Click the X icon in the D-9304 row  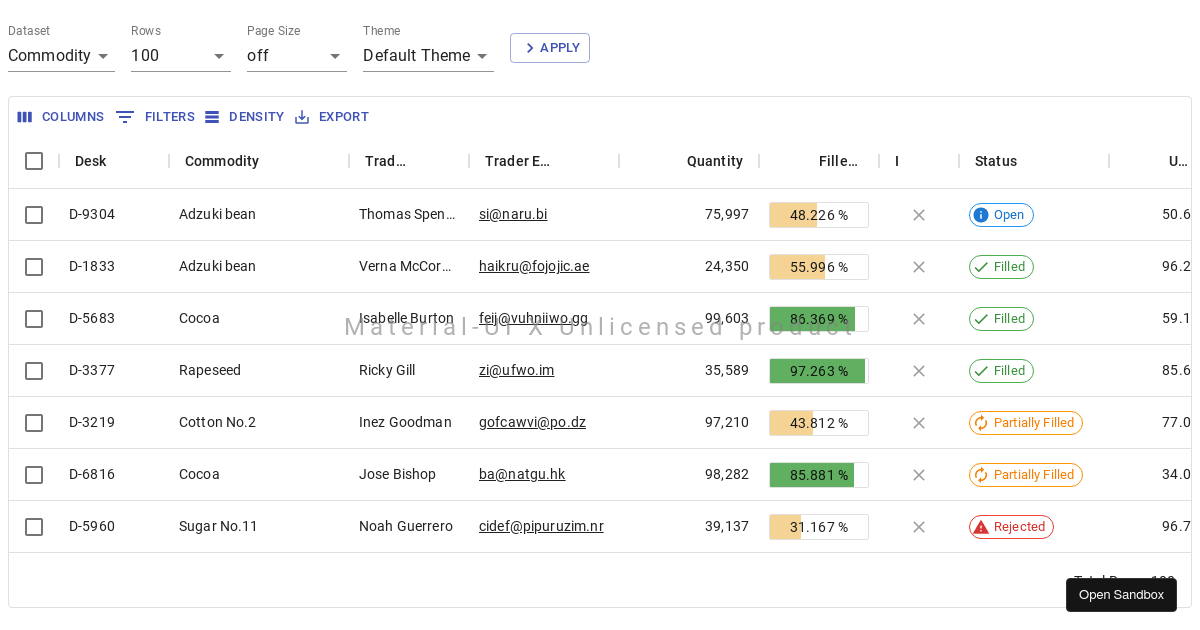tap(919, 215)
